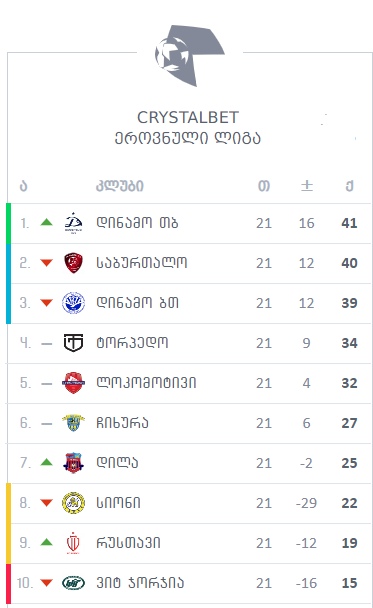
Task: Click the Dinamo Tbilisi club crest
Action: click(73, 223)
